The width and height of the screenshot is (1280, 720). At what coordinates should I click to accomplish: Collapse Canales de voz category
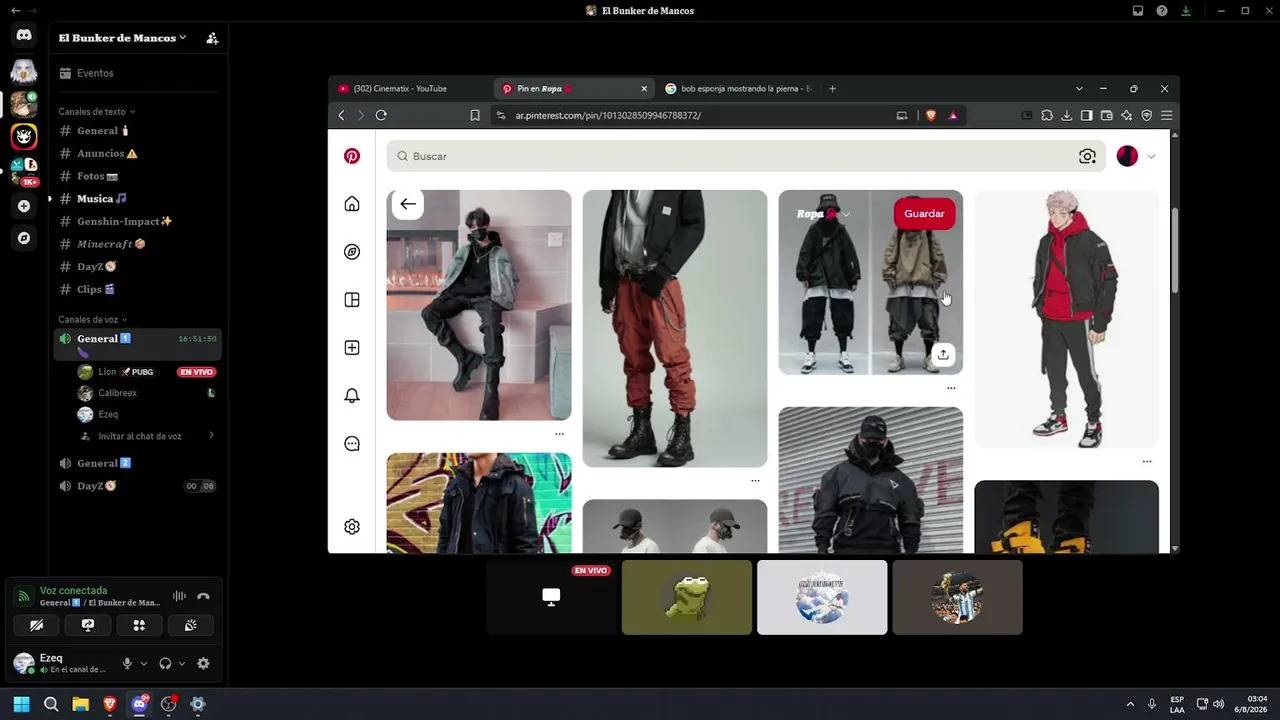click(x=93, y=320)
